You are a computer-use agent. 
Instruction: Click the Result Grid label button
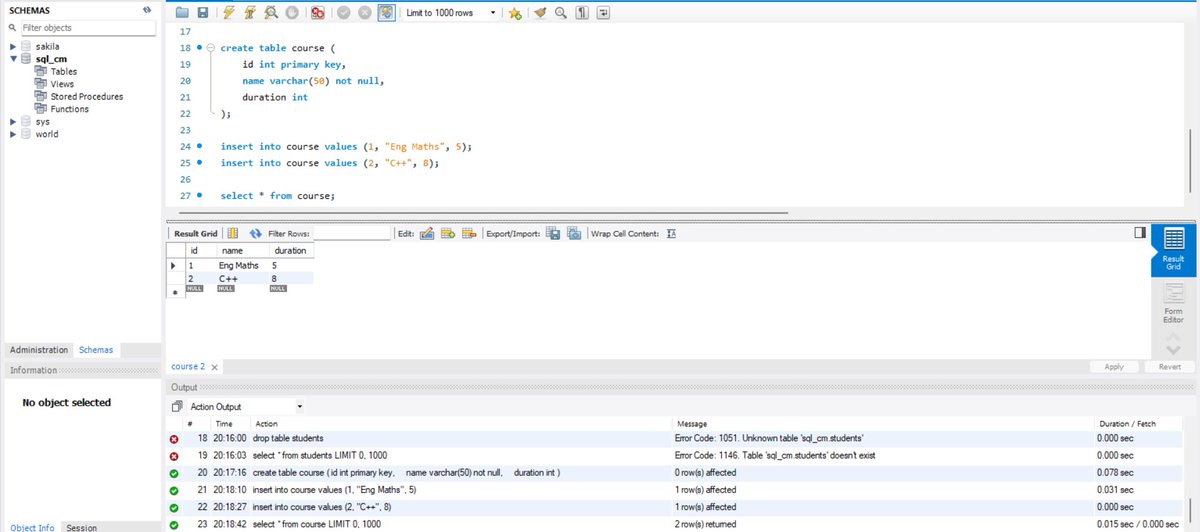pos(196,233)
